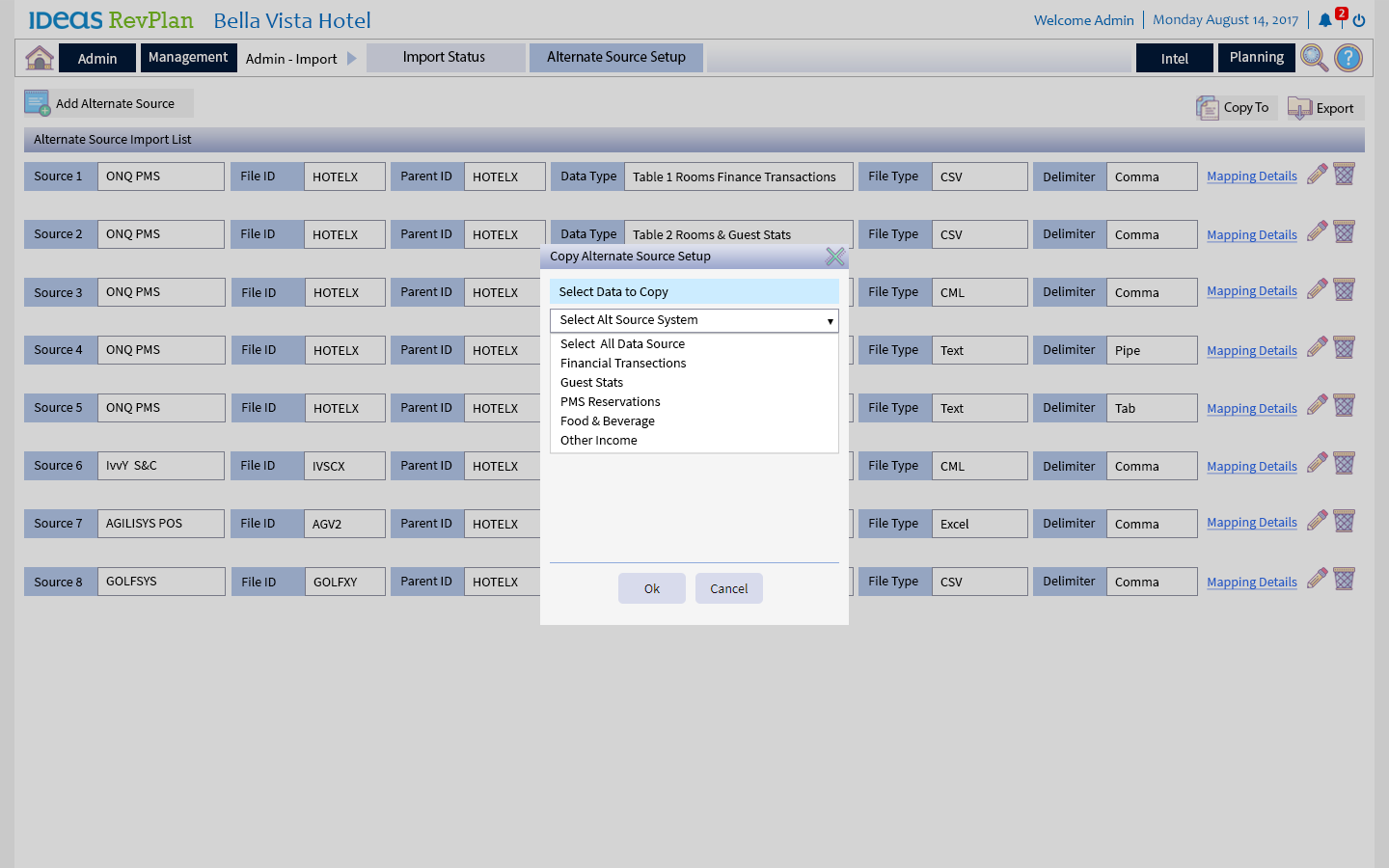Delete Source 4 using trash icon

click(x=1345, y=348)
